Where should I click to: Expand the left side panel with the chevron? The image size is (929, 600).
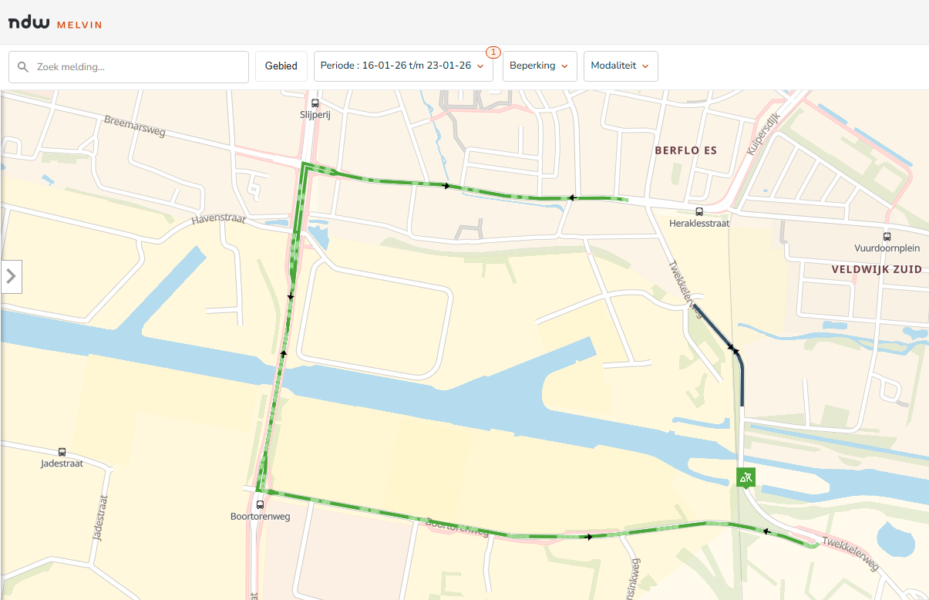[x=11, y=277]
